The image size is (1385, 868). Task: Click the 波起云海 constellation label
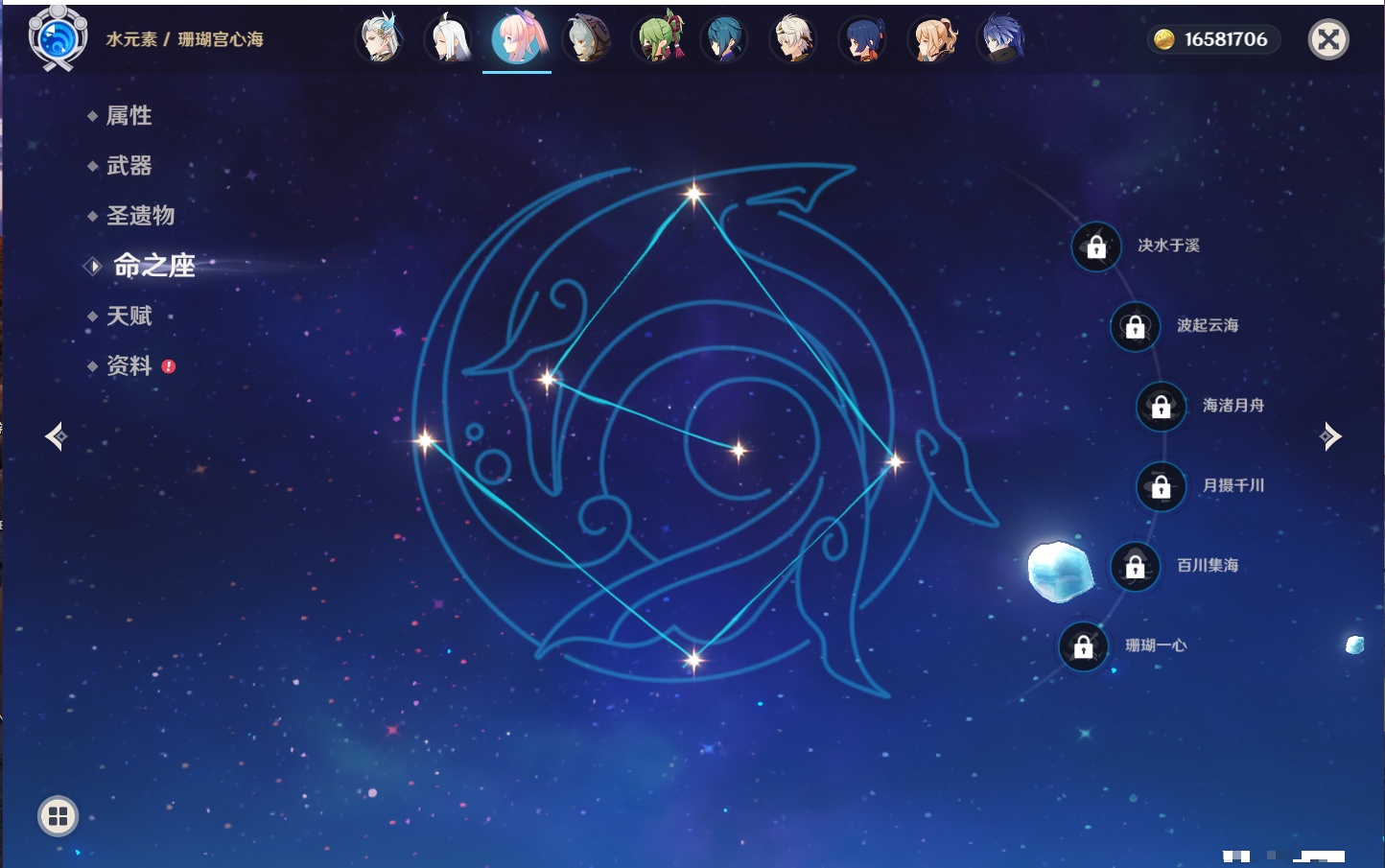1208,325
